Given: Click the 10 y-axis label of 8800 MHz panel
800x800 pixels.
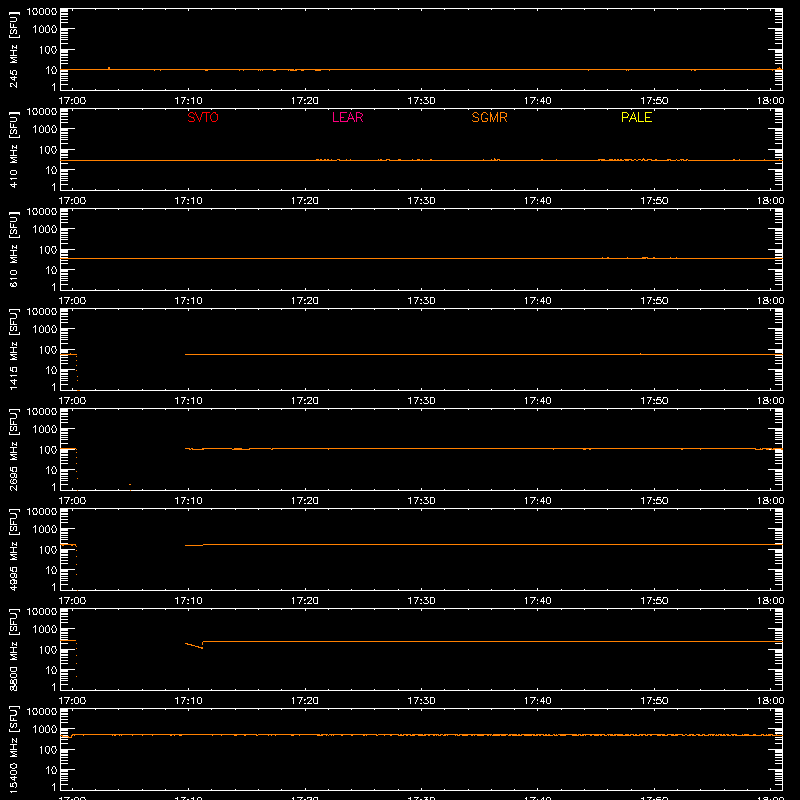Looking at the screenshot, I should click(51, 670).
